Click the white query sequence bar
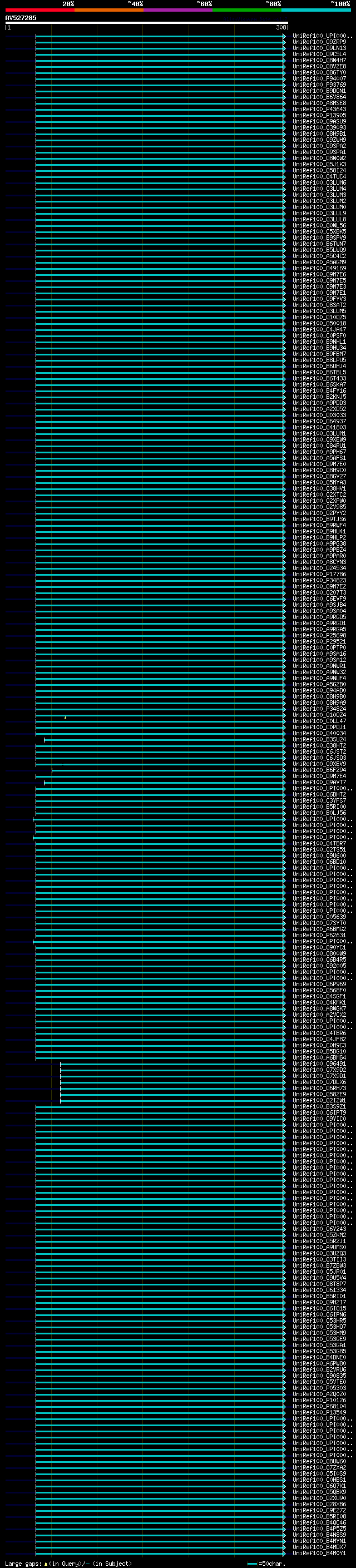 [147, 22]
